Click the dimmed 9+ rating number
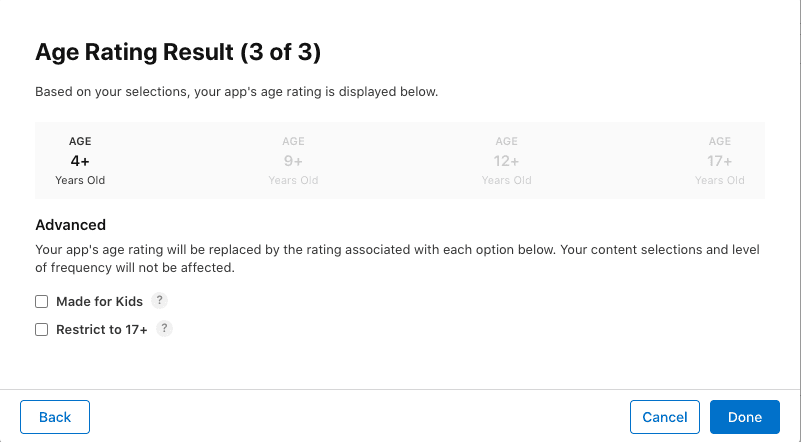This screenshot has width=801, height=442. click(293, 160)
